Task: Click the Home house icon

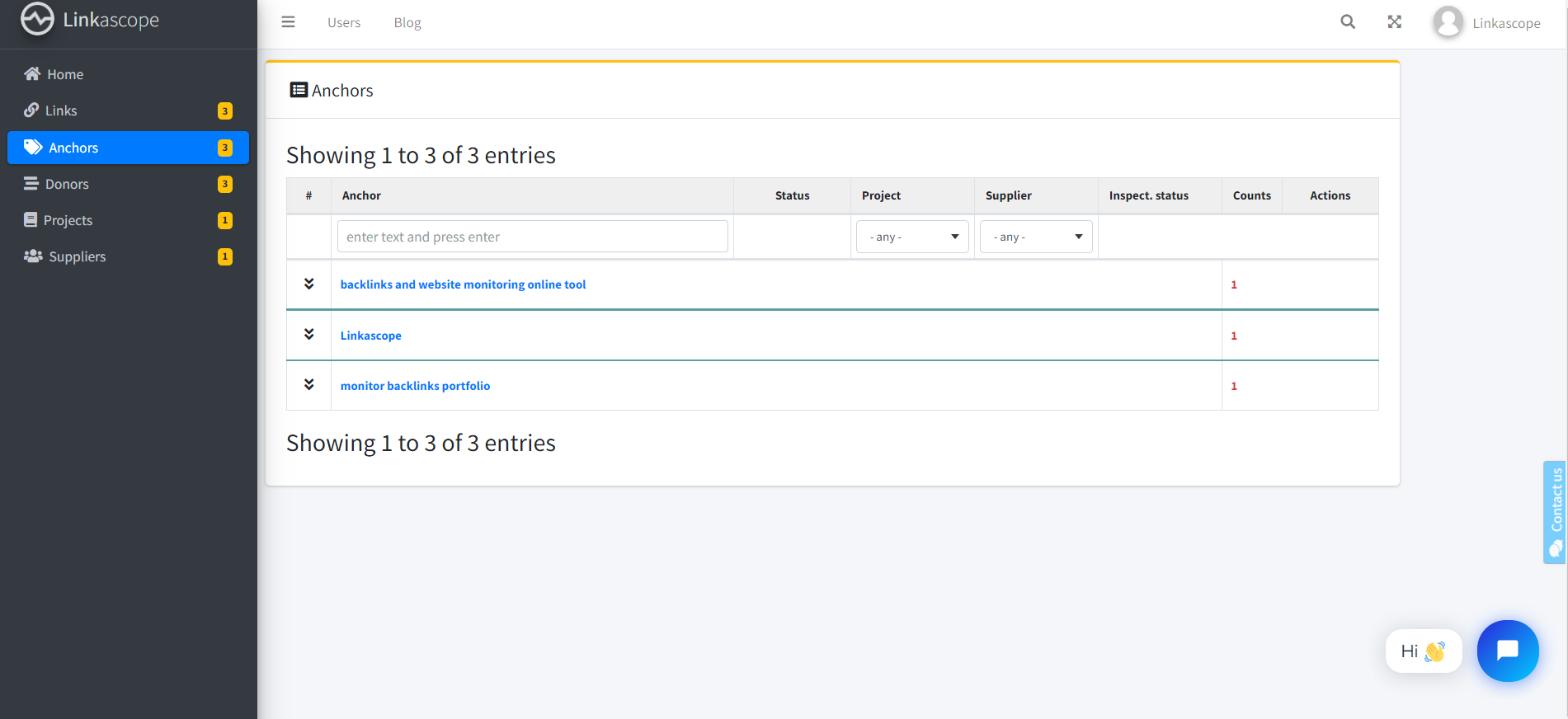Action: tap(32, 74)
